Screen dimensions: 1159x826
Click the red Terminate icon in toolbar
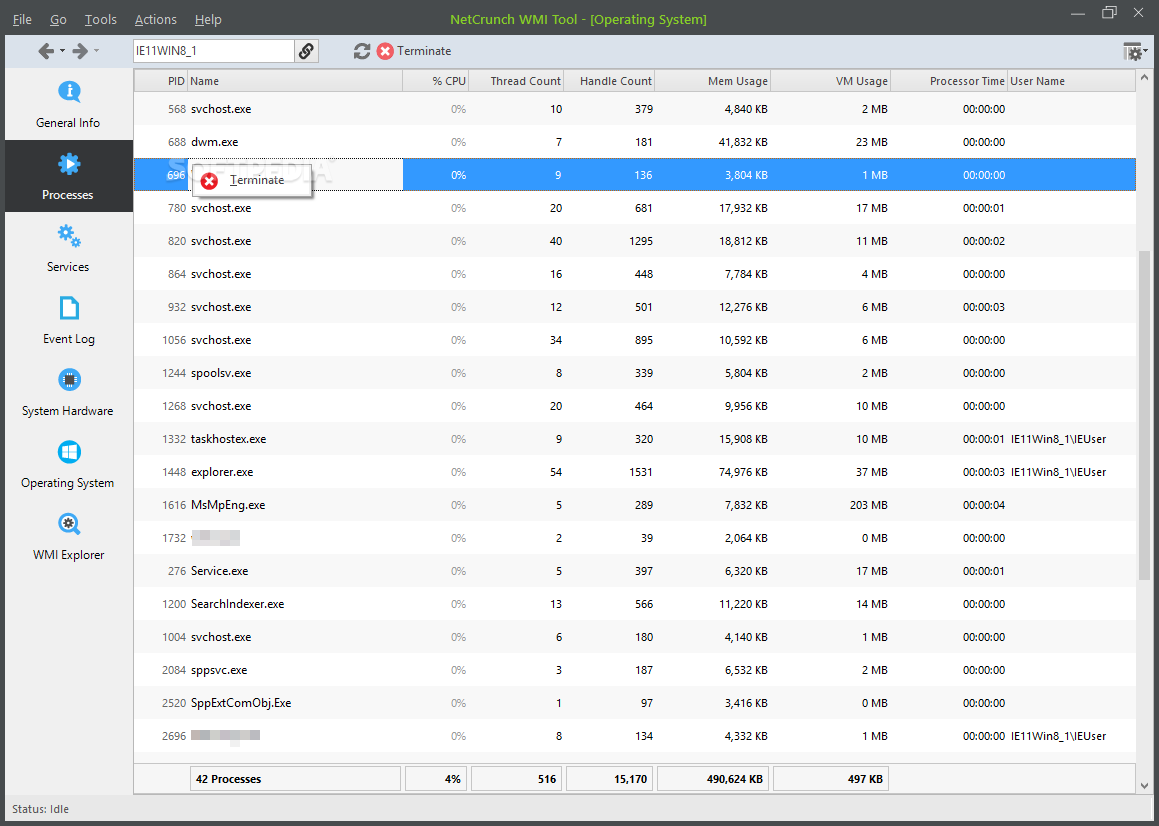tap(385, 51)
